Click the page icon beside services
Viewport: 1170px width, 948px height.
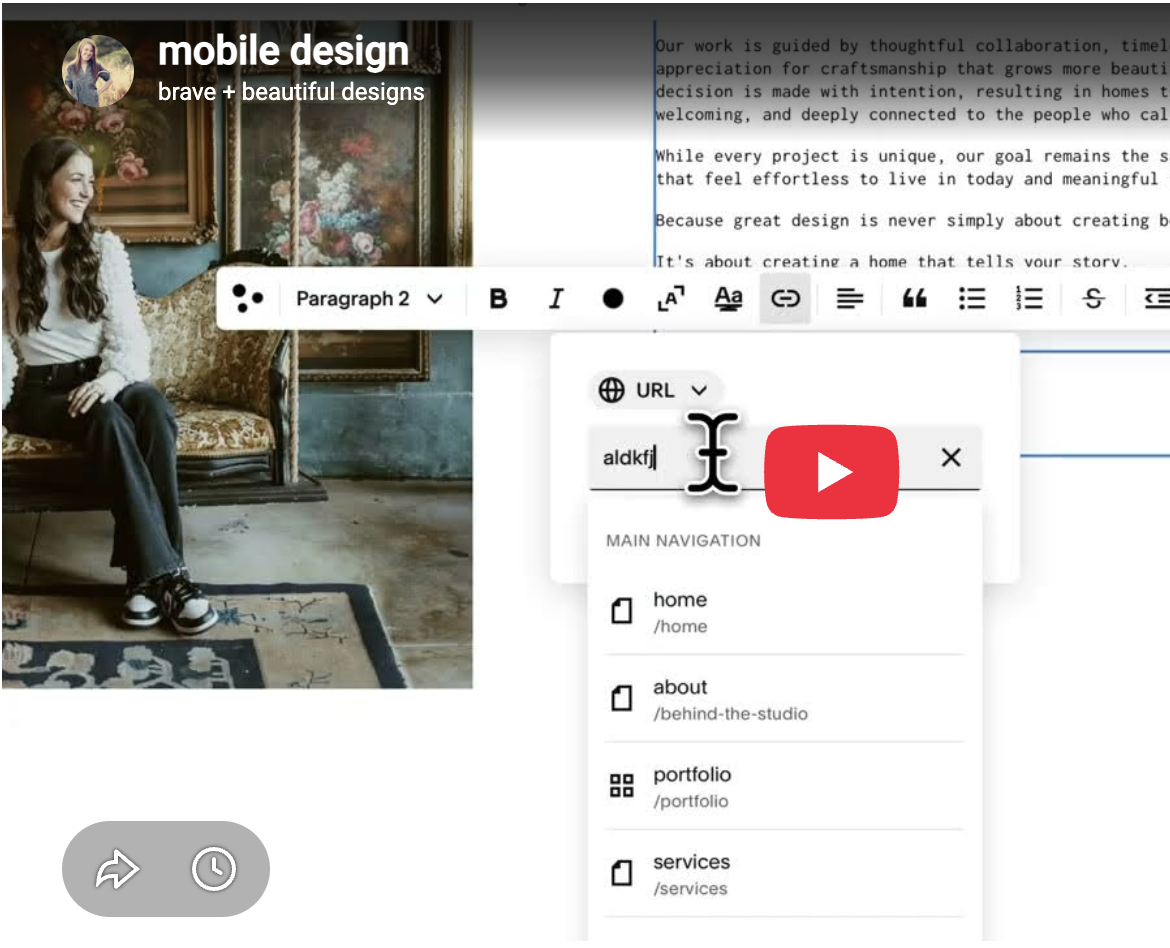622,873
